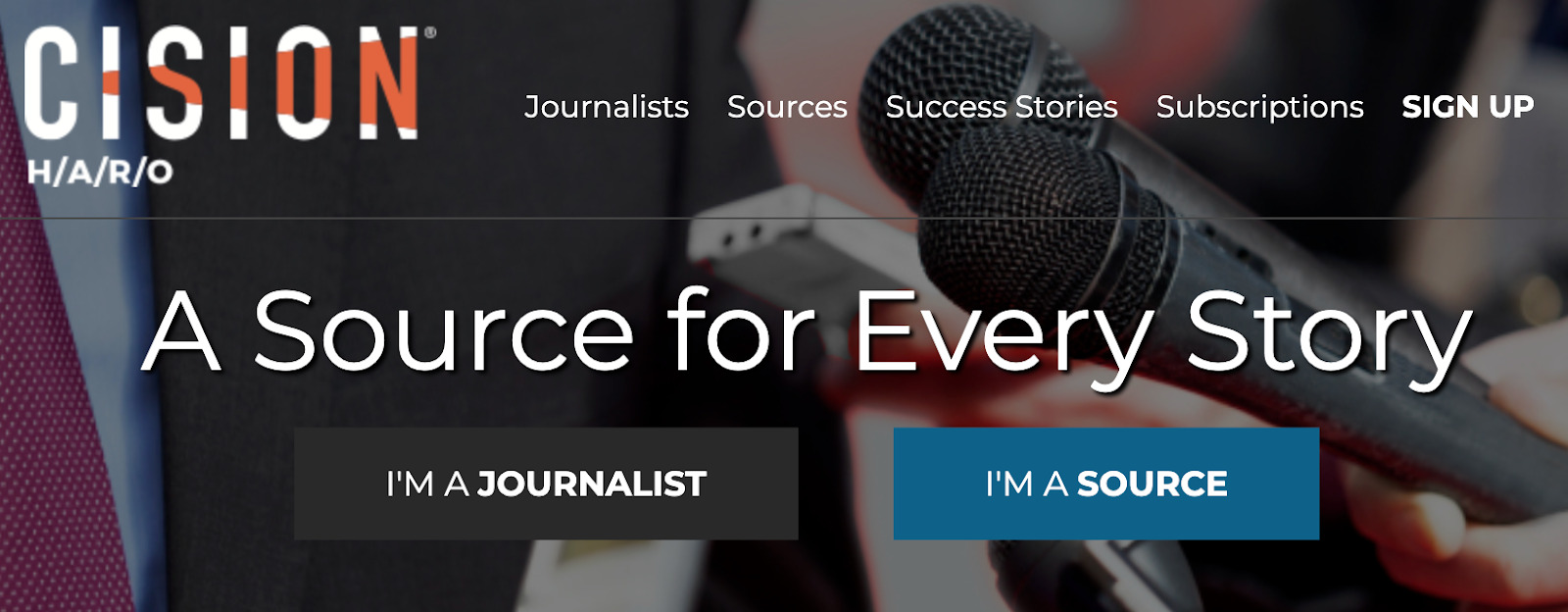This screenshot has width=1568, height=612.
Task: Open the Subscriptions nav item
Action: click(1260, 108)
